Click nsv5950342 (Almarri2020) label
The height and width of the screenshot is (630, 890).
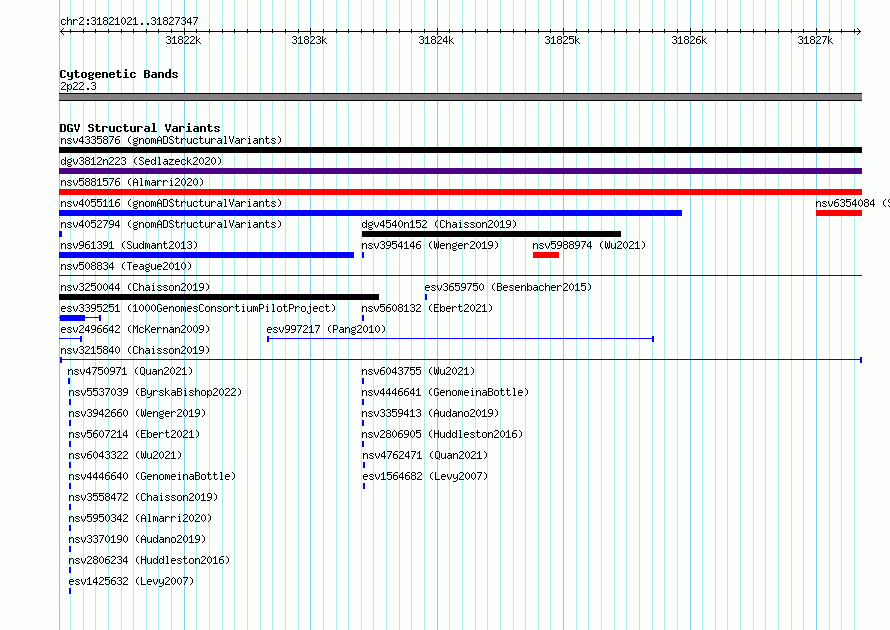click(140, 518)
